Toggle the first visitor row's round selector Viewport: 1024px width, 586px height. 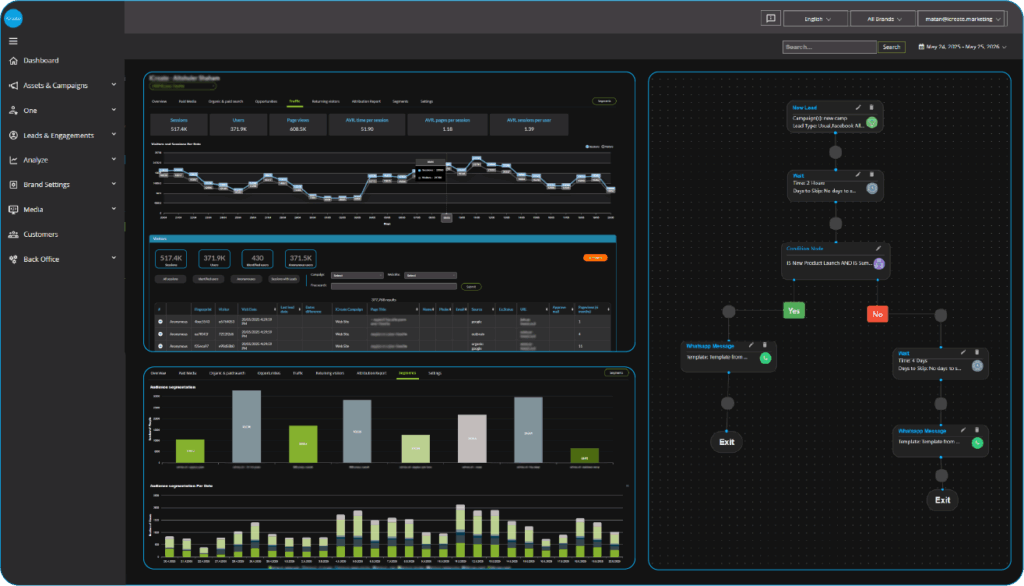pos(160,322)
